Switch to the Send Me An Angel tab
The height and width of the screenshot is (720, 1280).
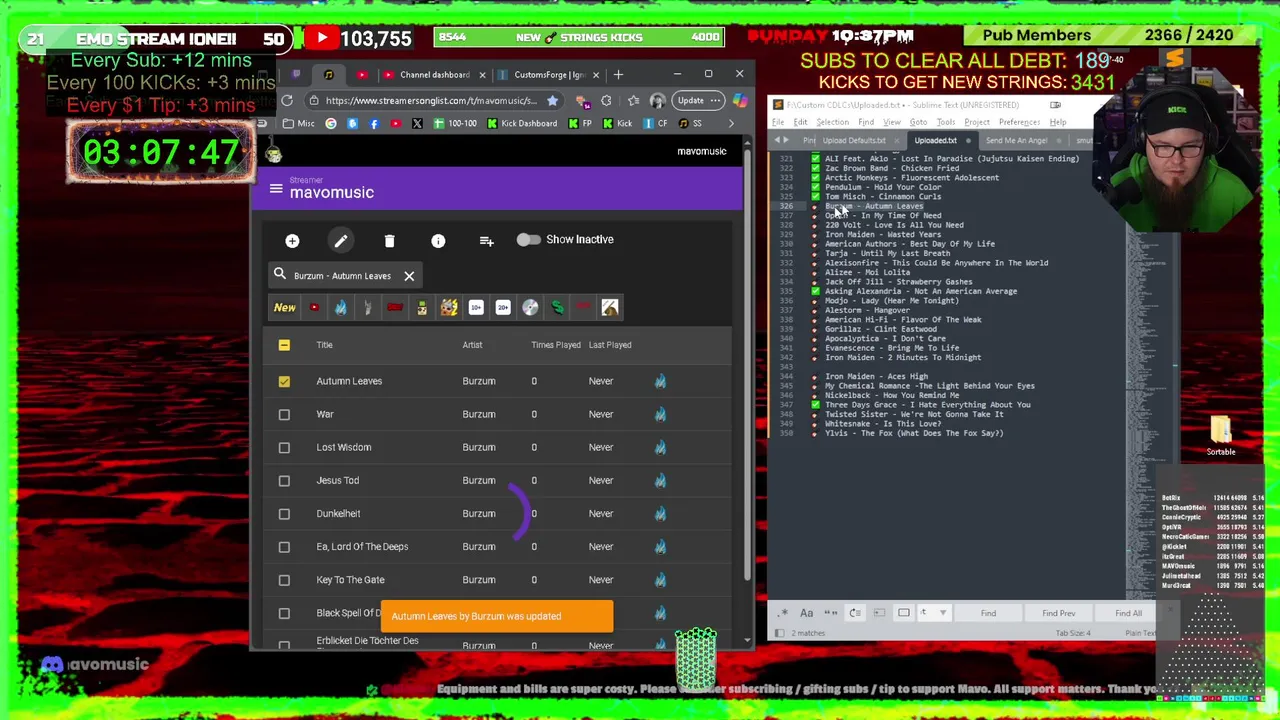pyautogui.click(x=1016, y=141)
